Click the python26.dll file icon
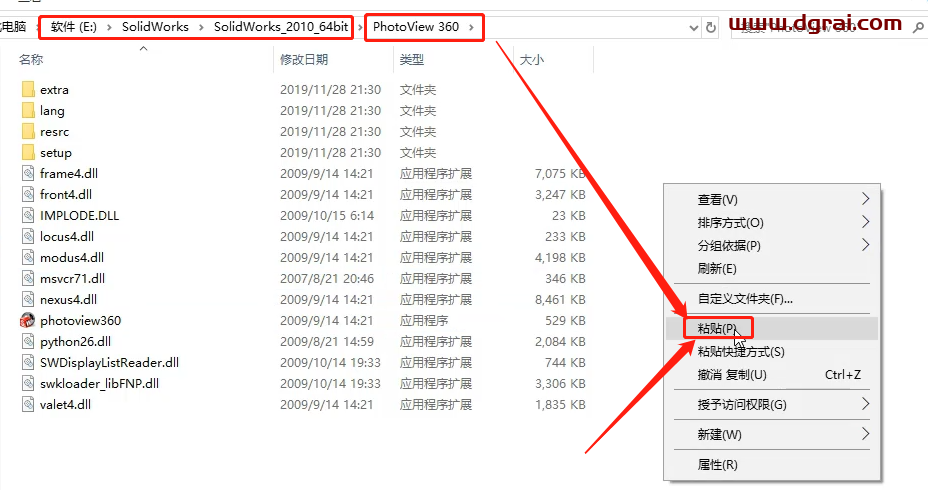Viewport: 928px width, 490px height. (x=28, y=341)
